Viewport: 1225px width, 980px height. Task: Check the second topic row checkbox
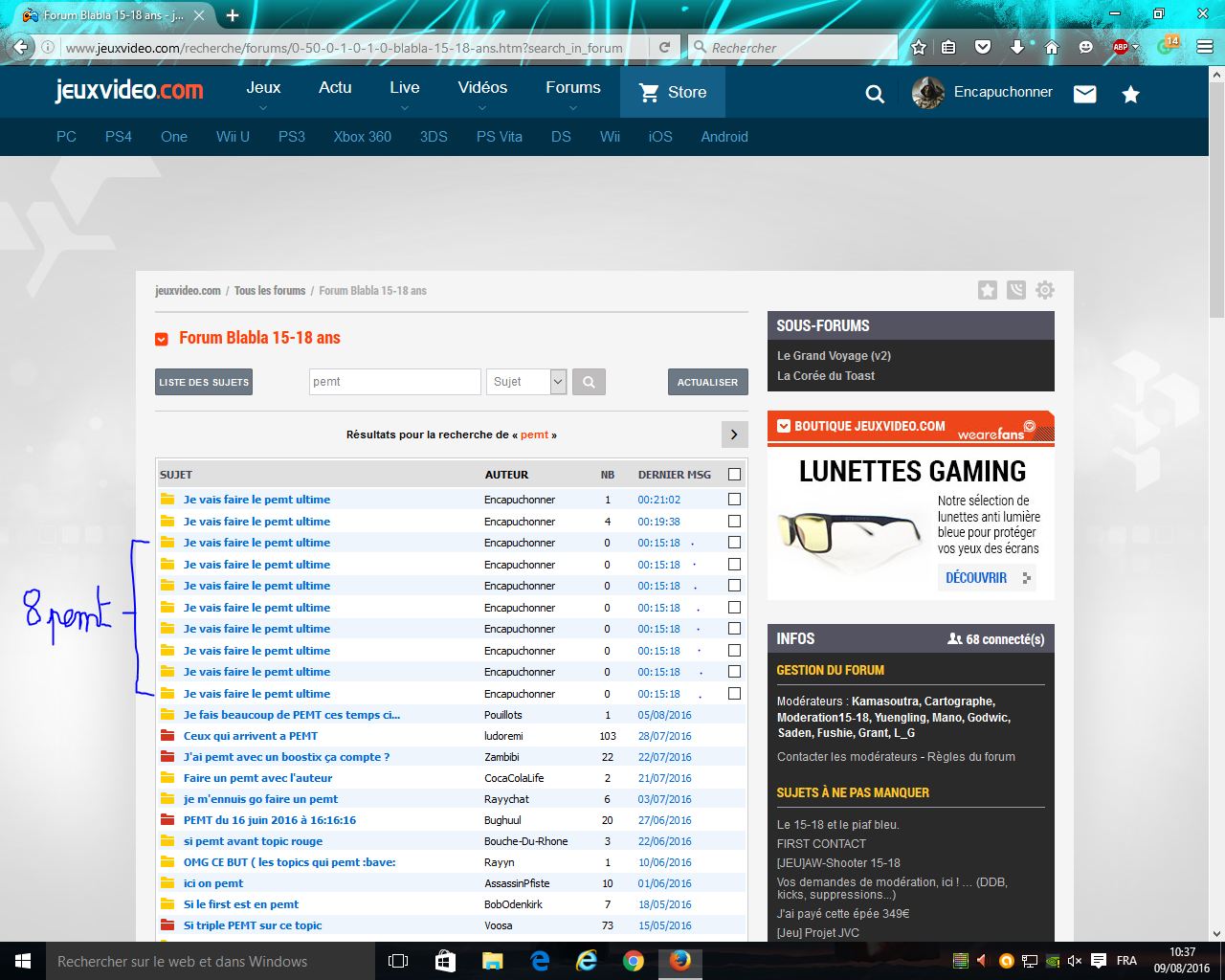734,522
